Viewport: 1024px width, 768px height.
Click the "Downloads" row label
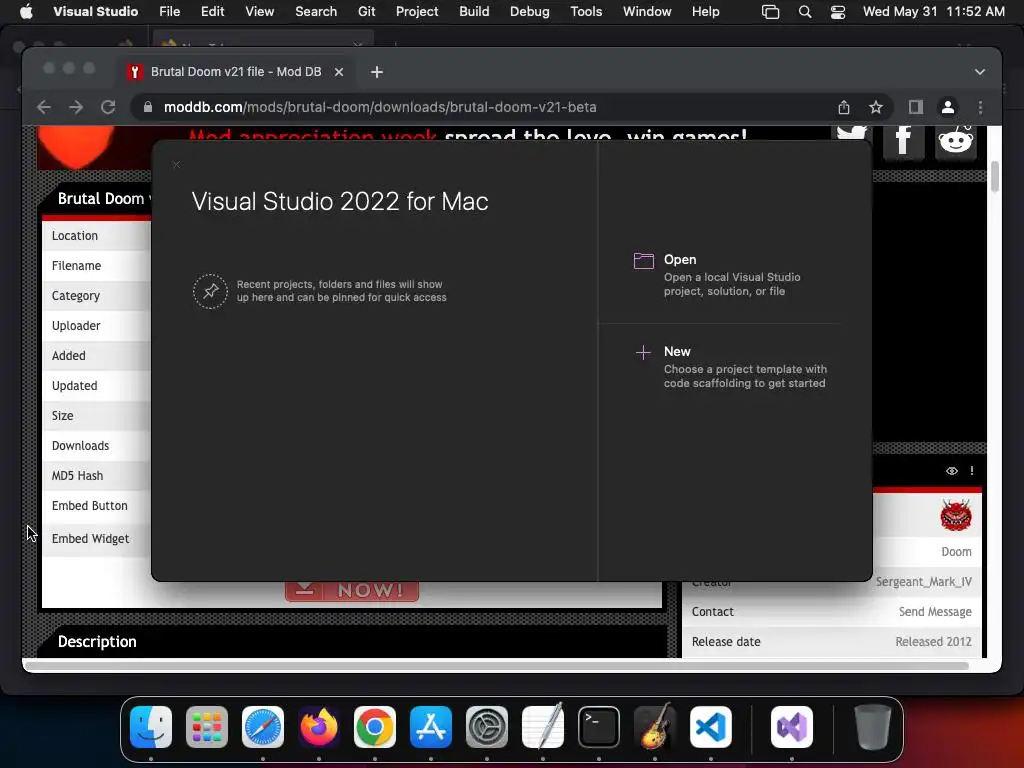click(80, 446)
